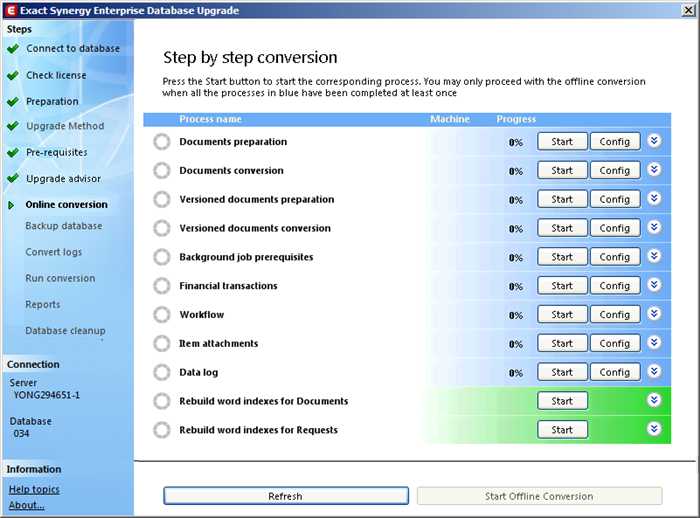
Task: Start Rebuild word indexes for Requests
Action: coord(562,430)
